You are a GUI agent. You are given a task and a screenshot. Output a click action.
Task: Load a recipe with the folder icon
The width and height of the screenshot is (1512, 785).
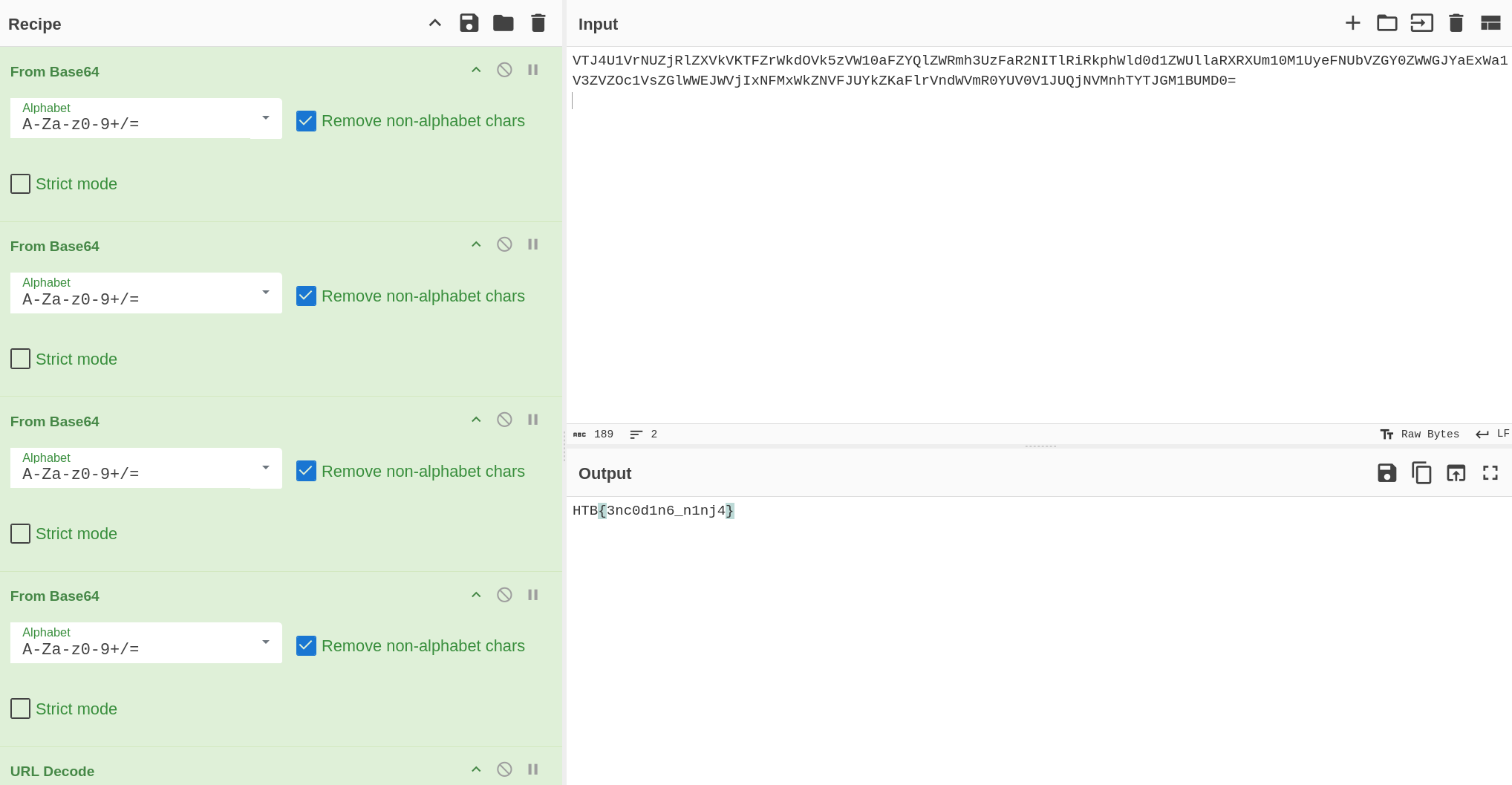pyautogui.click(x=503, y=23)
